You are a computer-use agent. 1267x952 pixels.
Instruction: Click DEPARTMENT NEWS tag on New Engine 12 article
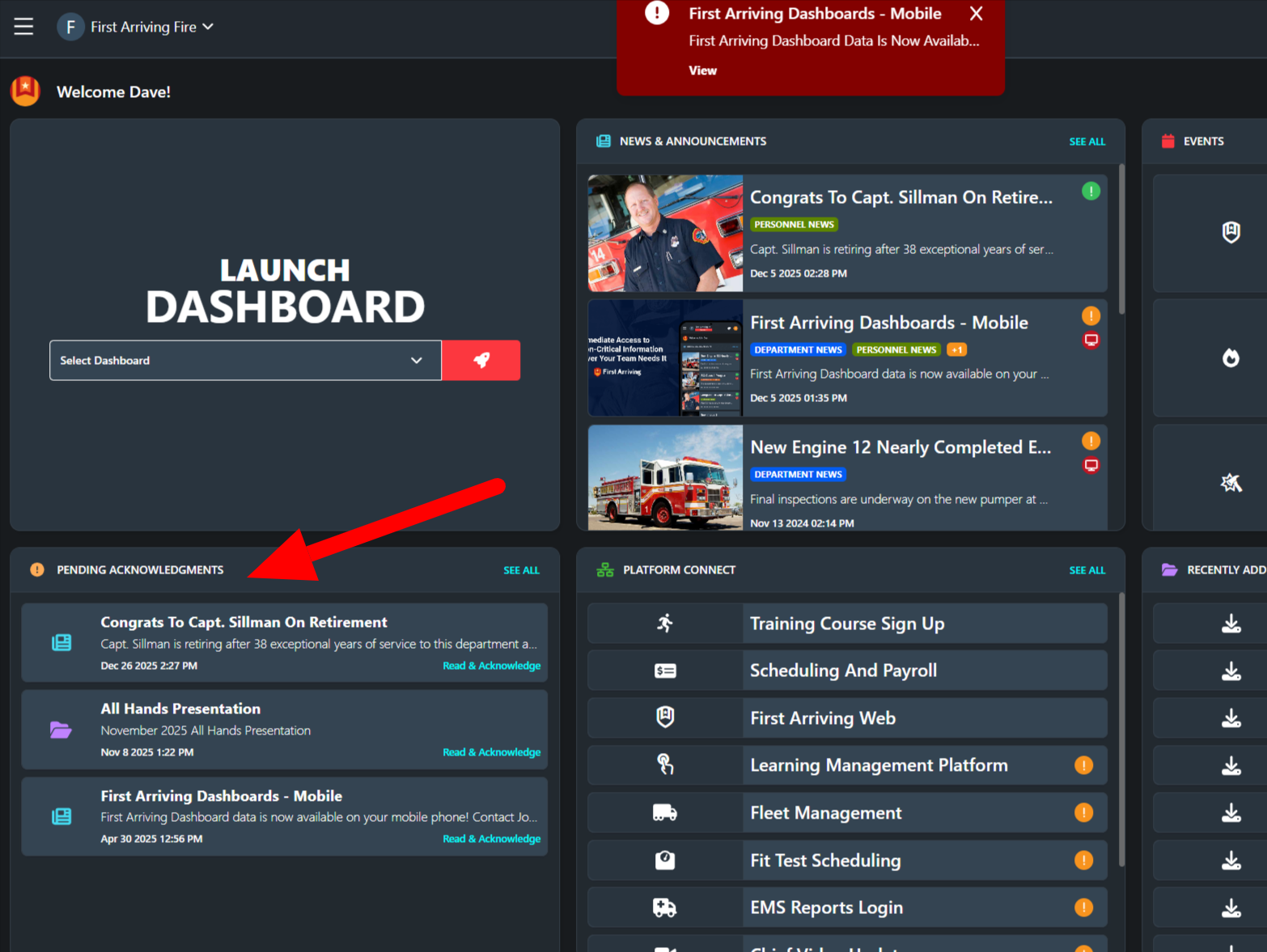point(798,474)
